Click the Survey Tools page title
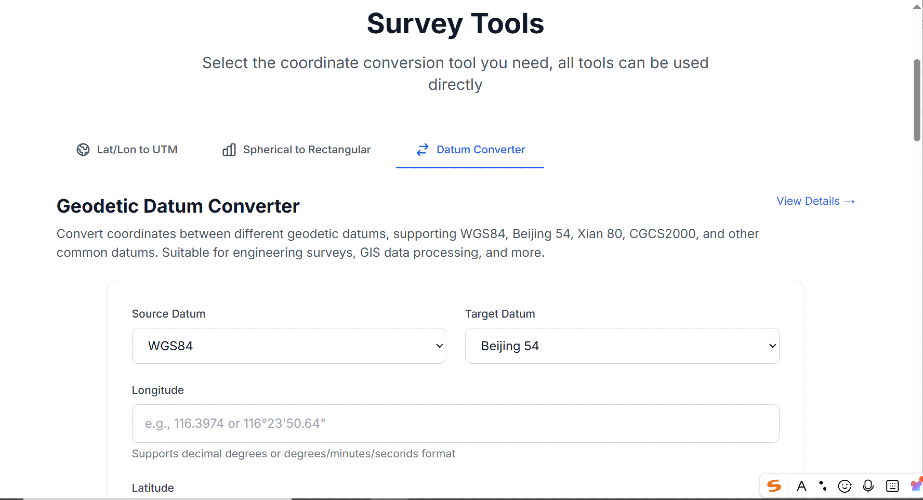The width and height of the screenshot is (923, 500). click(x=455, y=23)
